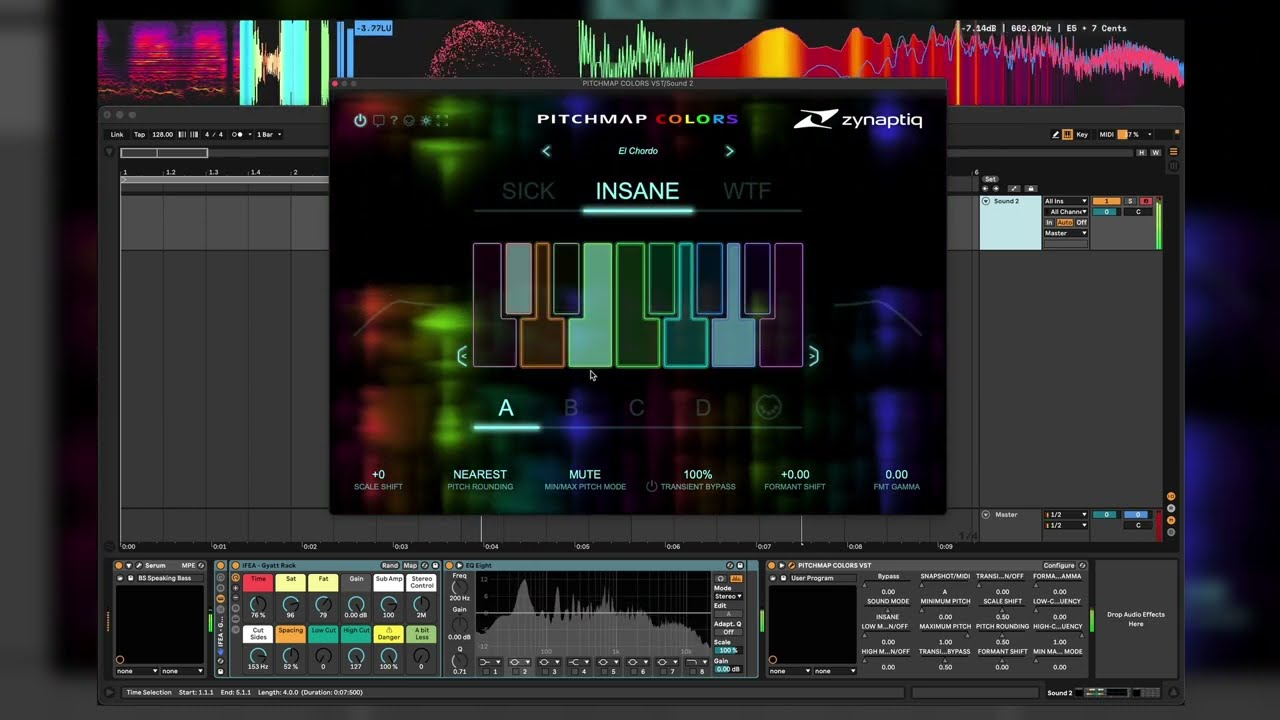Collapse the Sound 2 track with its arrow
This screenshot has width=1280, height=720.
(985, 201)
